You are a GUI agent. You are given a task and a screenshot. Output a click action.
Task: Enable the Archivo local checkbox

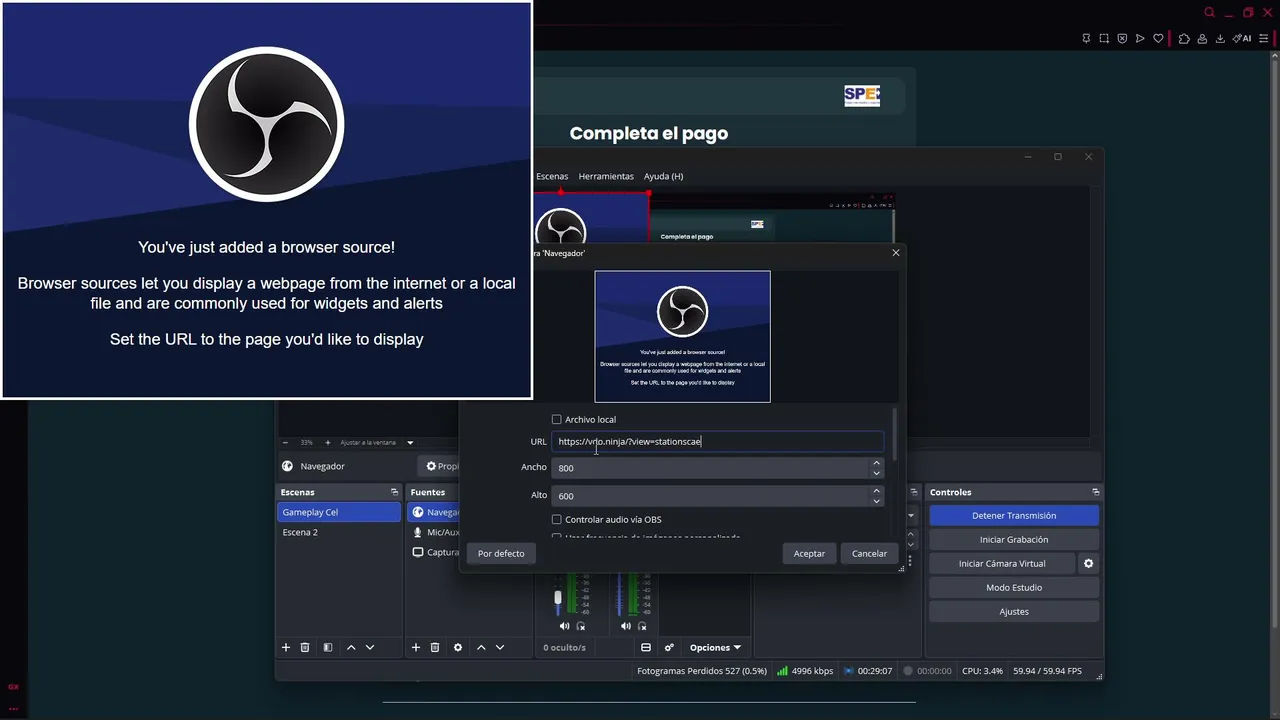coord(557,420)
